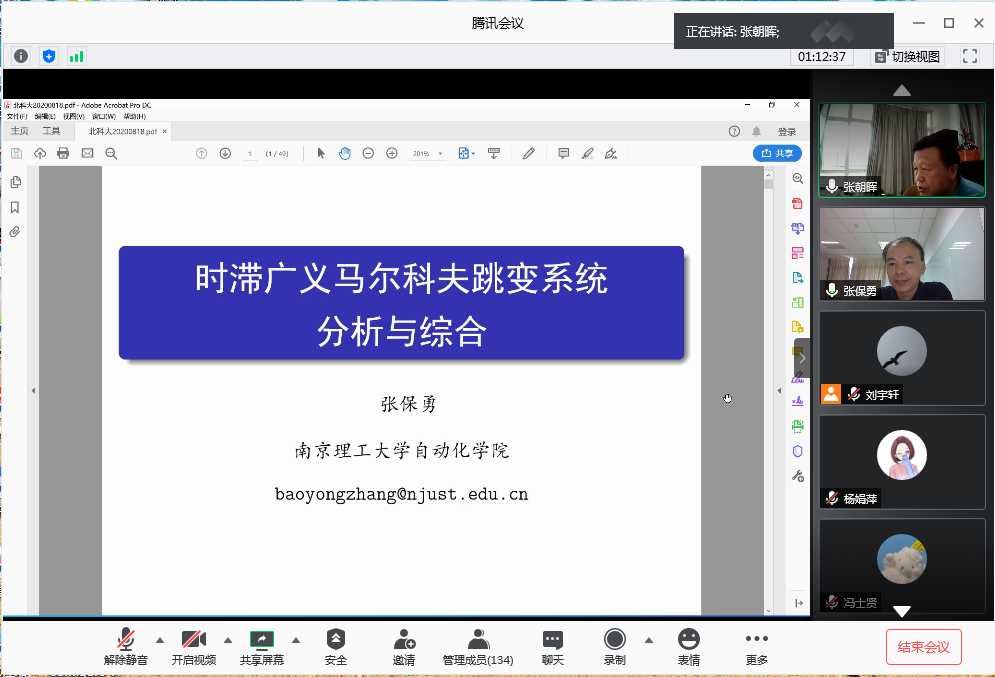Viewport: 995px width, 677px height.
Task: Open the More (更多) menu
Action: click(x=757, y=646)
